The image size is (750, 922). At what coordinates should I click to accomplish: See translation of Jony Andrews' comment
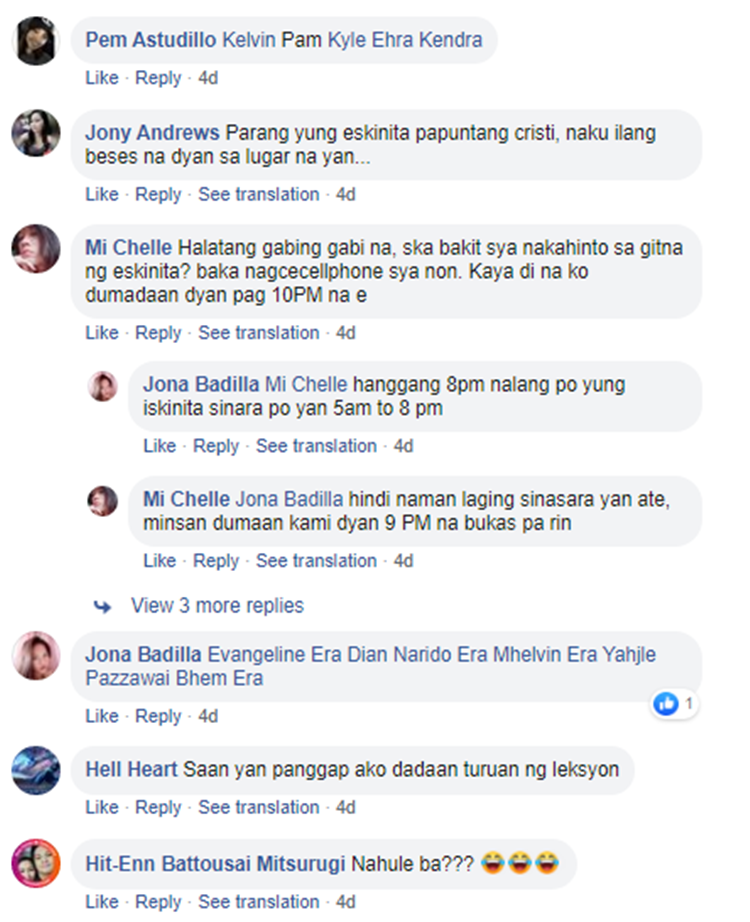258,194
